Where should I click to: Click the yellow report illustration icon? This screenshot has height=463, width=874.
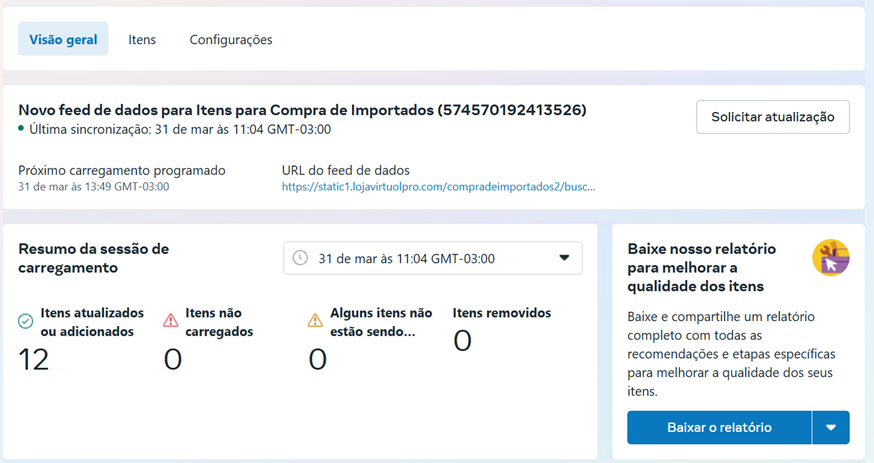(x=831, y=258)
